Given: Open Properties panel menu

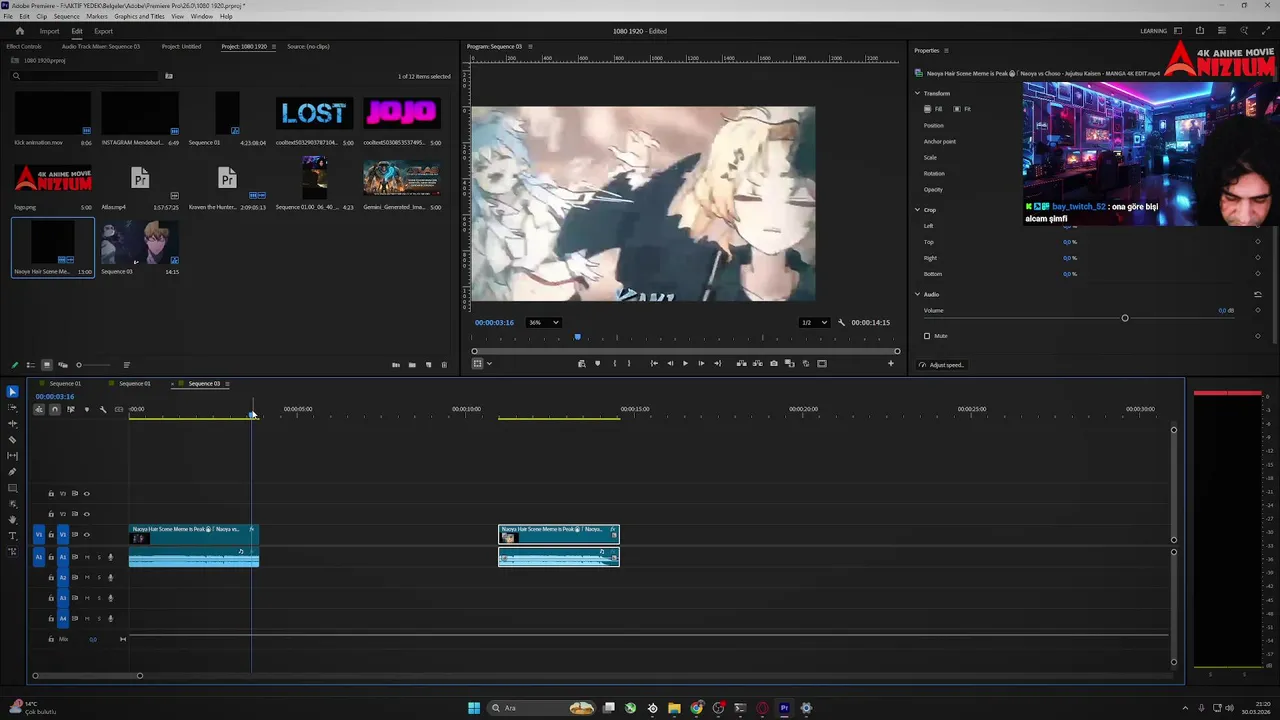Looking at the screenshot, I should 946,50.
